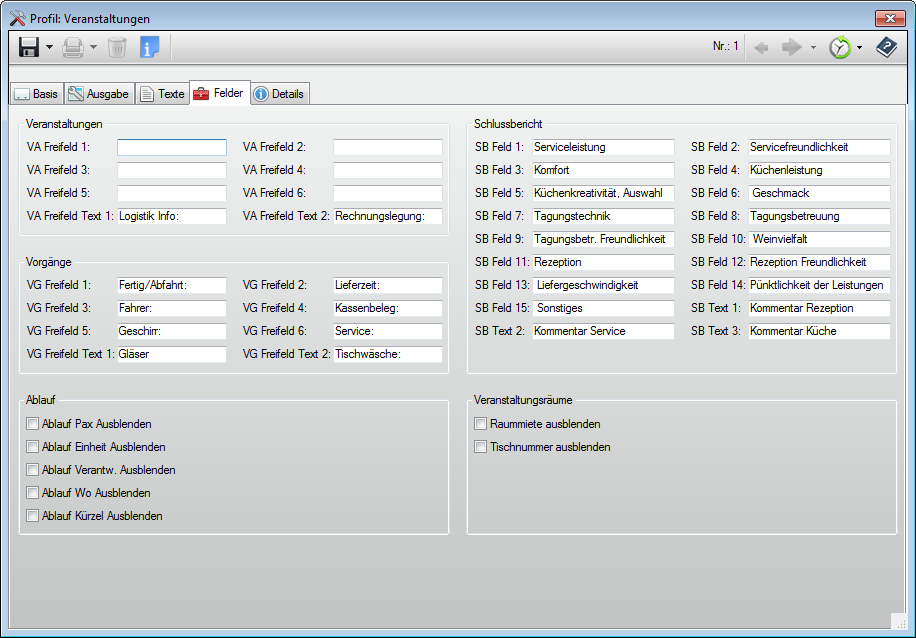This screenshot has height=638, width=916.
Task: Switch to the Texte tab
Action: pyautogui.click(x=162, y=94)
